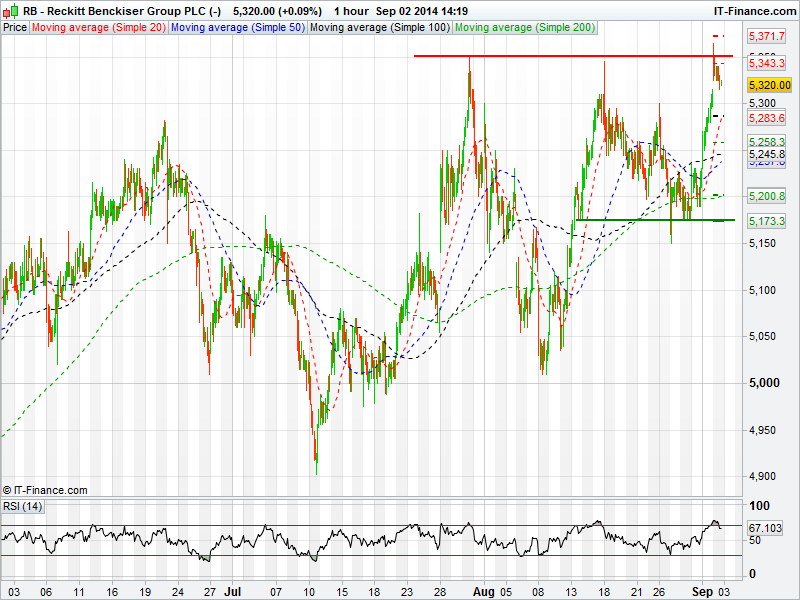This screenshot has height=600, width=800.
Task: Click the 1 hour timeframe in title
Action: pyautogui.click(x=349, y=11)
